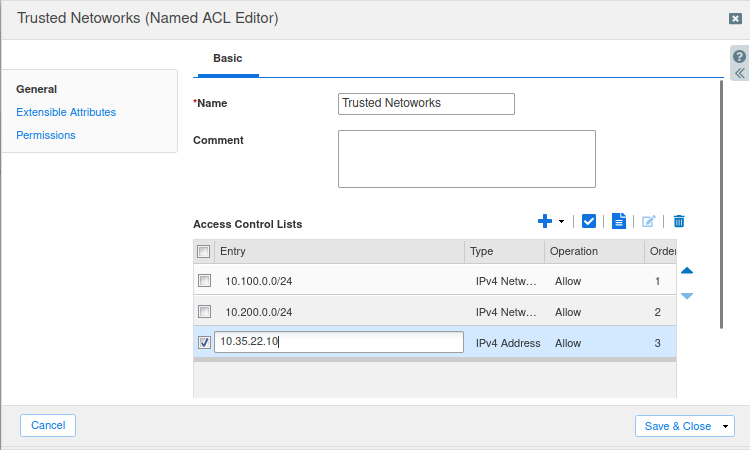Collapse the side help panel chevrons
750x450 pixels.
[739, 74]
